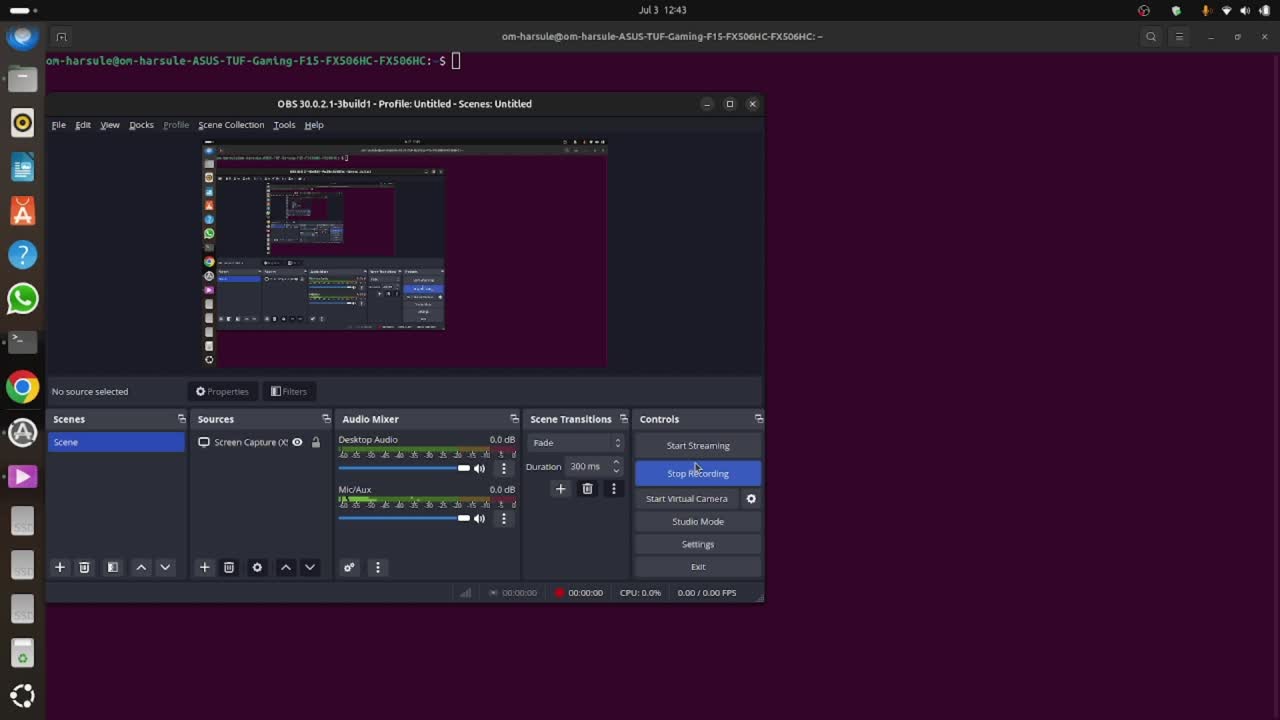Viewport: 1280px width, 720px height.
Task: Open the Scene Collection menu
Action: coord(231,125)
